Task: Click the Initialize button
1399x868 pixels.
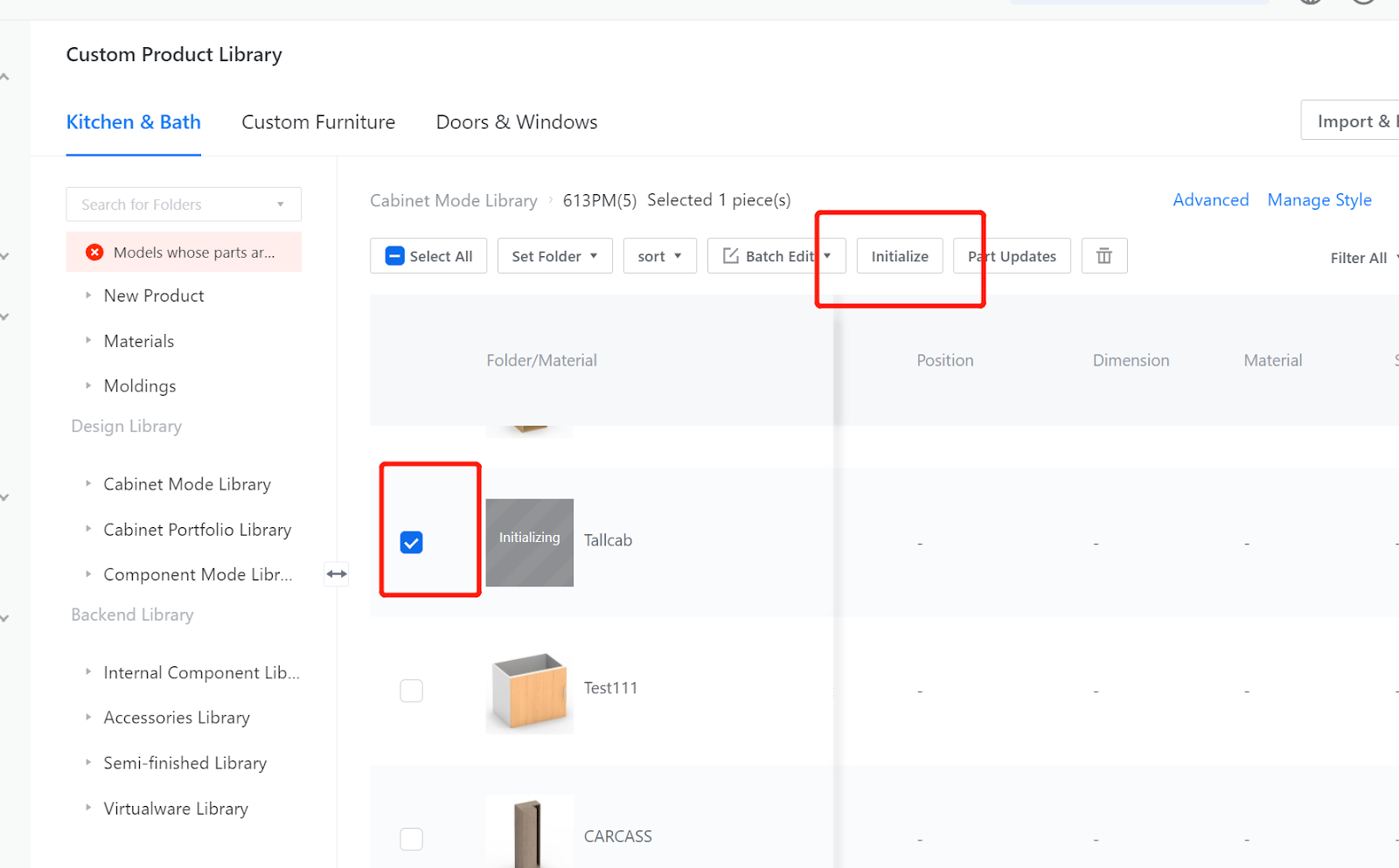Action: (899, 256)
